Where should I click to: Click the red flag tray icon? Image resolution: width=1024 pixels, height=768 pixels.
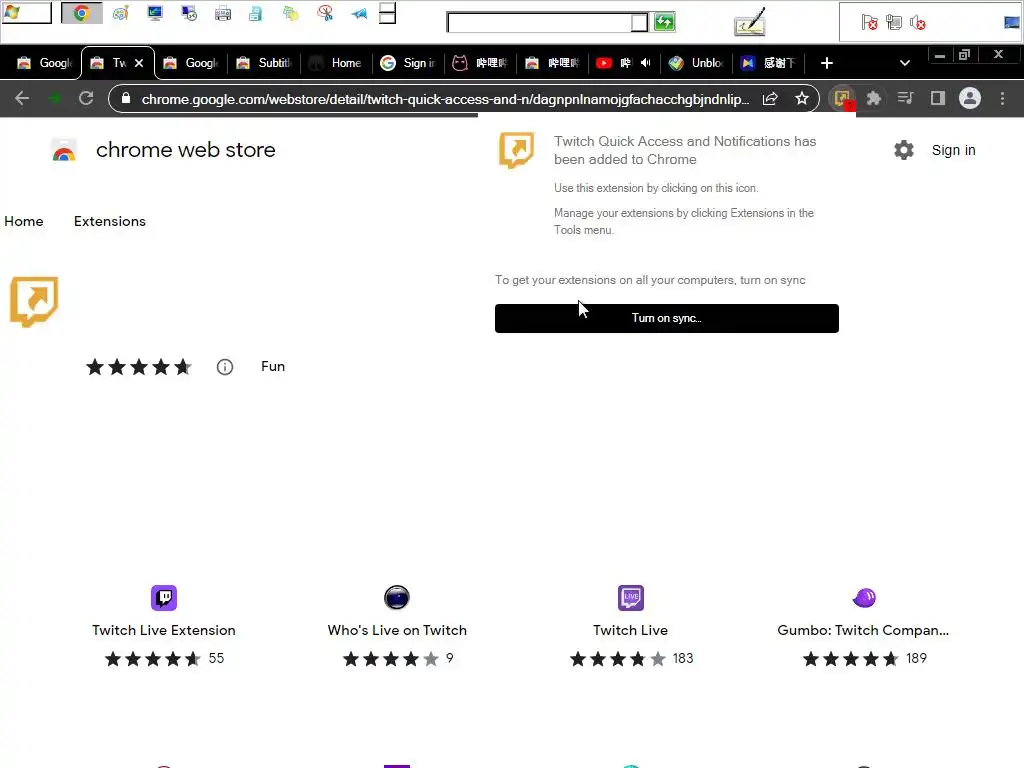869,24
